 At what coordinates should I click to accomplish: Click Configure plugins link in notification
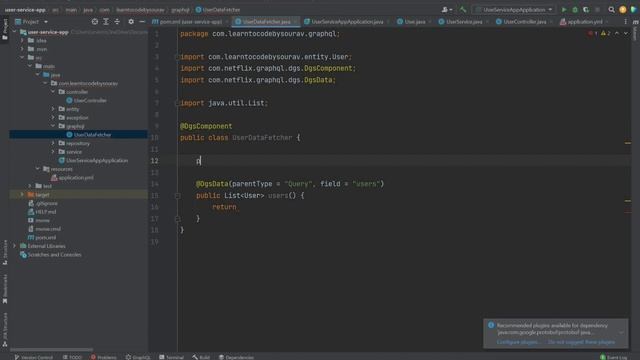tap(517, 342)
